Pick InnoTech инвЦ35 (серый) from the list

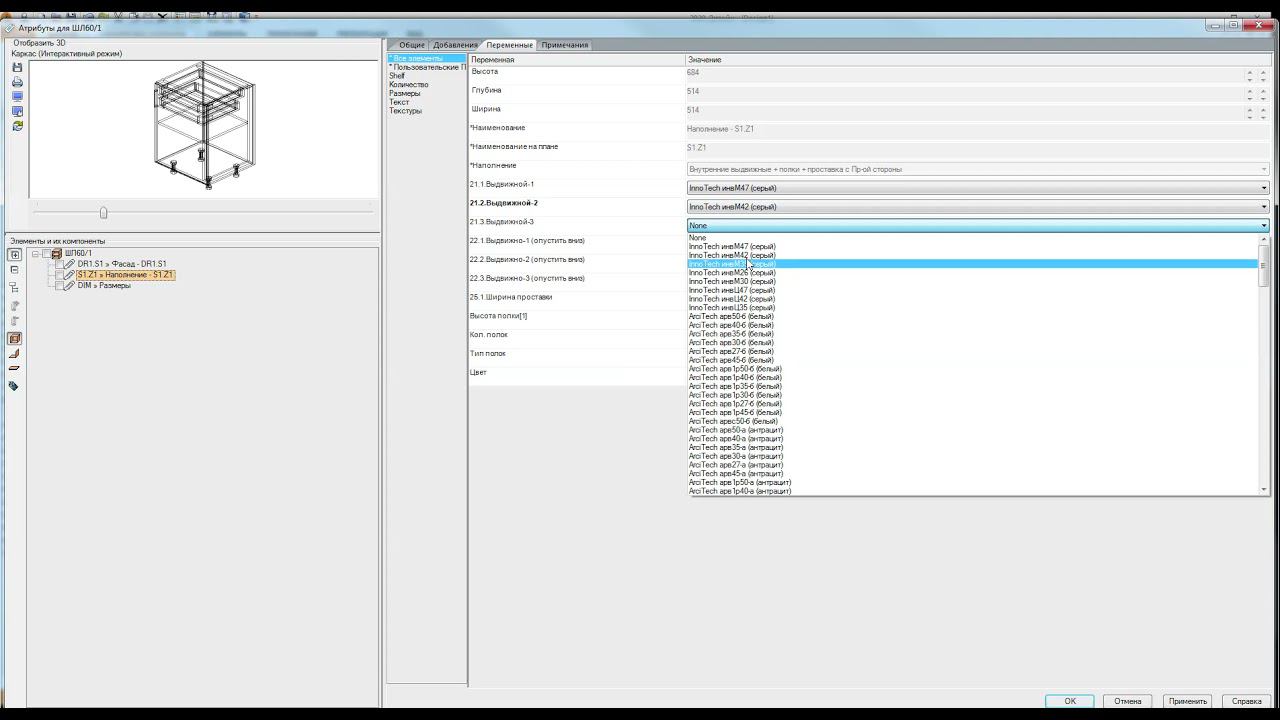pos(972,307)
